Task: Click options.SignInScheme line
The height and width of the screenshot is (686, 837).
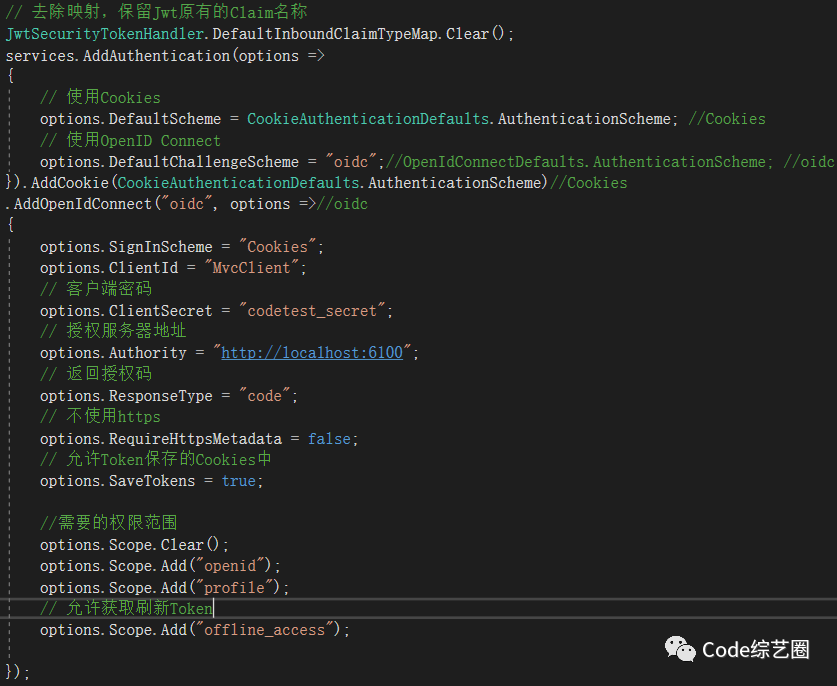Action: [x=182, y=247]
